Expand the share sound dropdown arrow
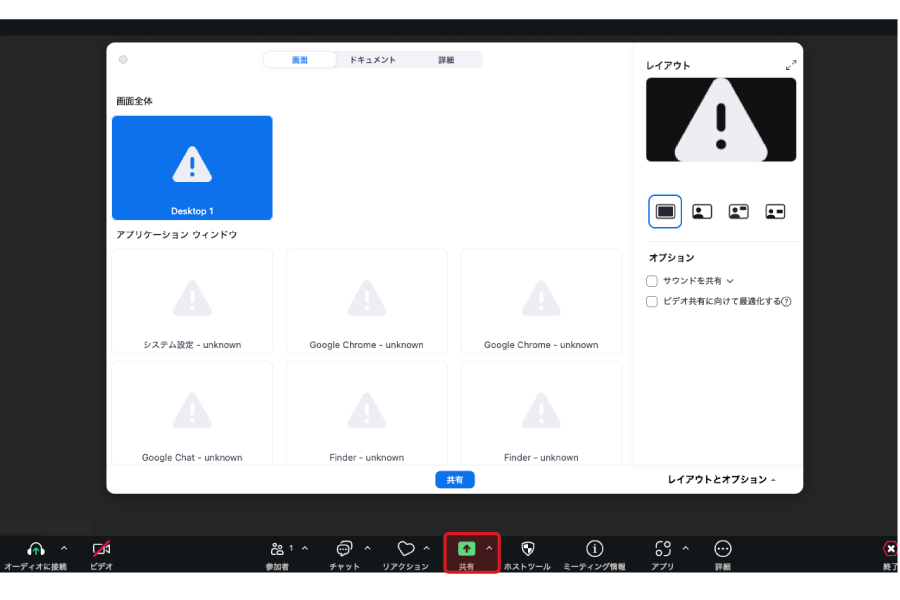The height and width of the screenshot is (600, 900). [730, 282]
